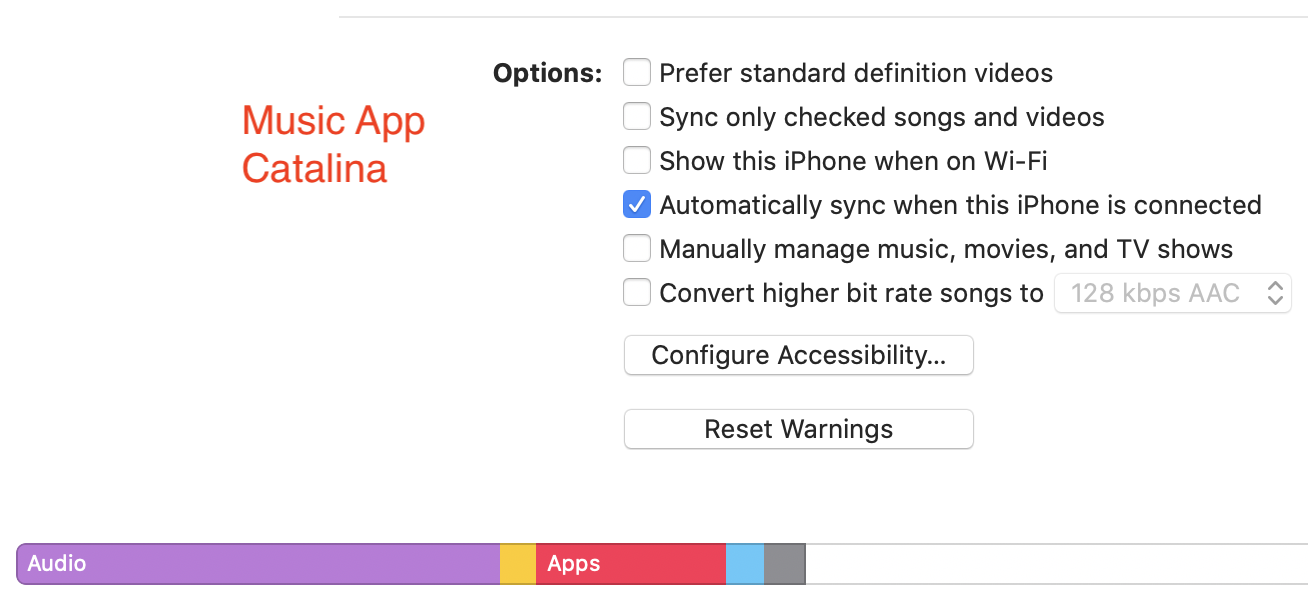1308x610 pixels.
Task: Uncheck Automatically sync when this iPhone is connected
Action: (x=637, y=205)
